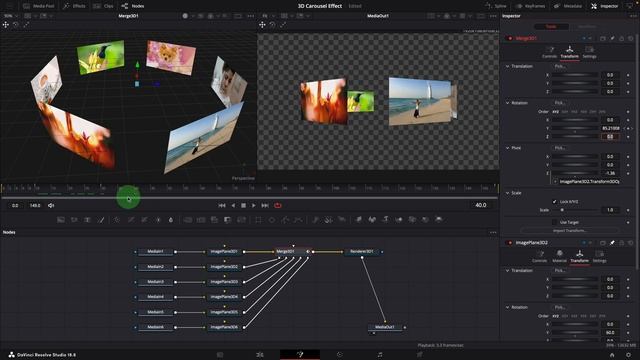Switch Merge3D1 to the Transform tab

[x=569, y=52]
